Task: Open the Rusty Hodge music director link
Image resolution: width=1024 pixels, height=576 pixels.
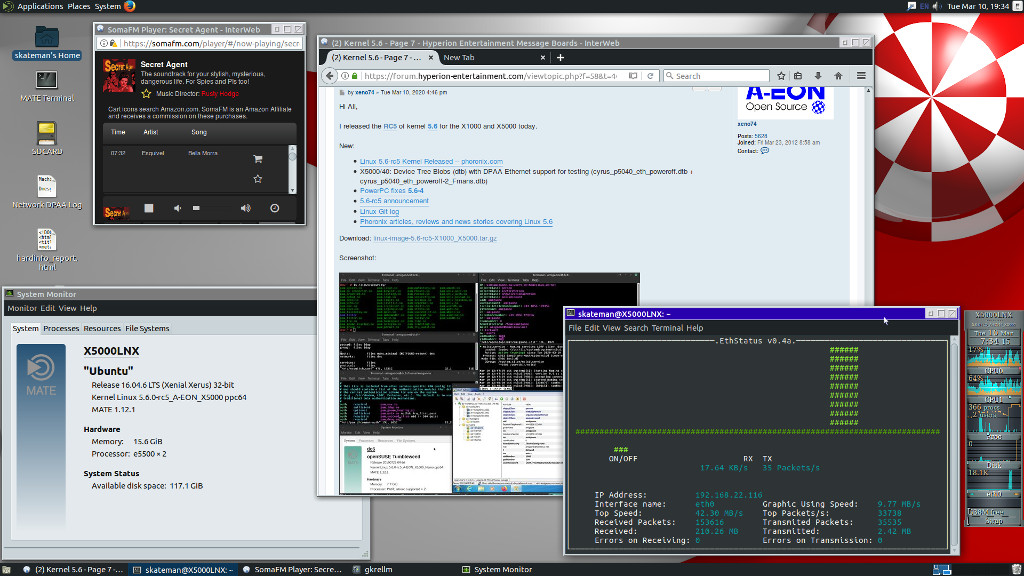Action: click(220, 93)
